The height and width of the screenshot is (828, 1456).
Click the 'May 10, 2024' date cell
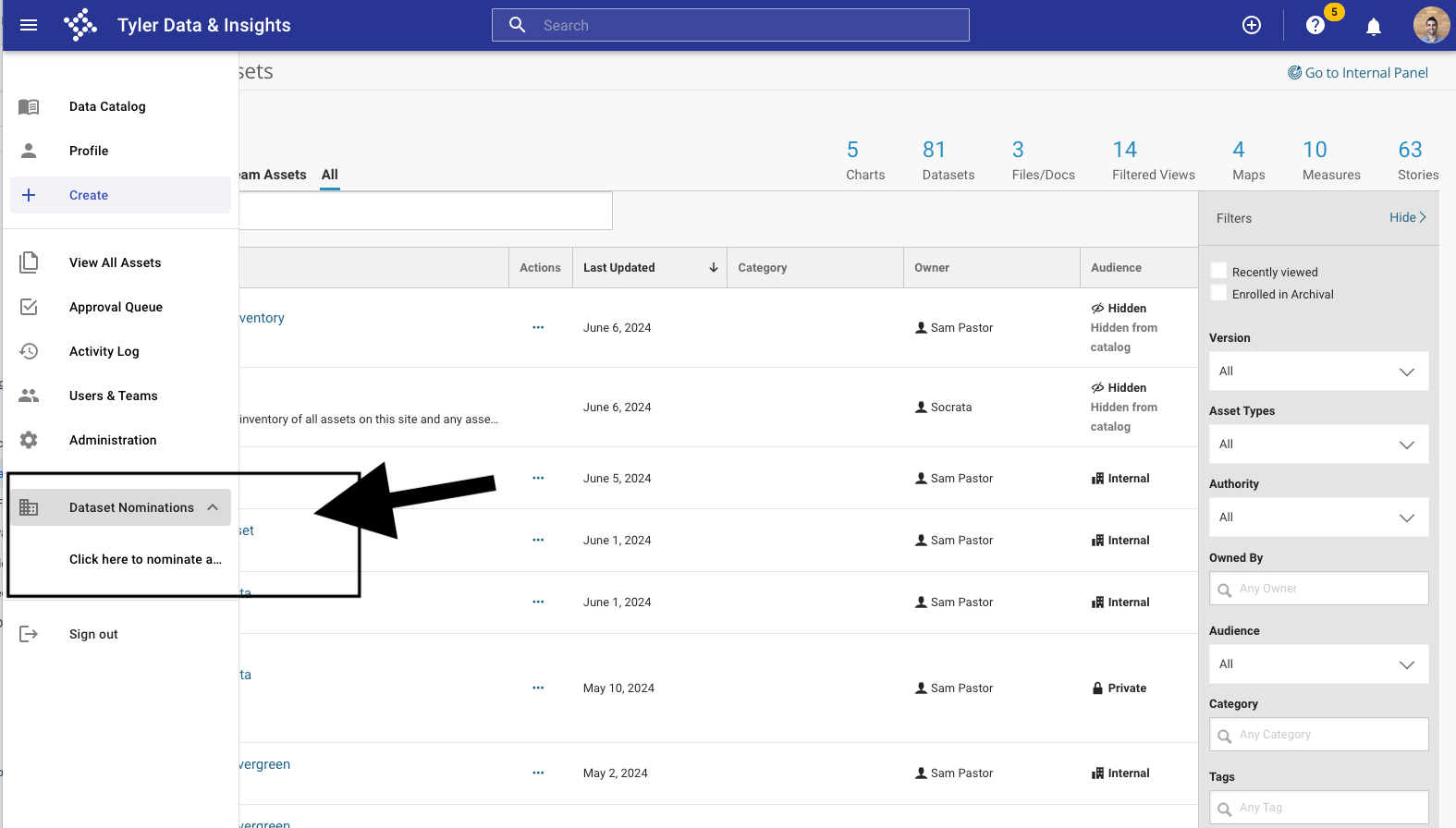(618, 688)
